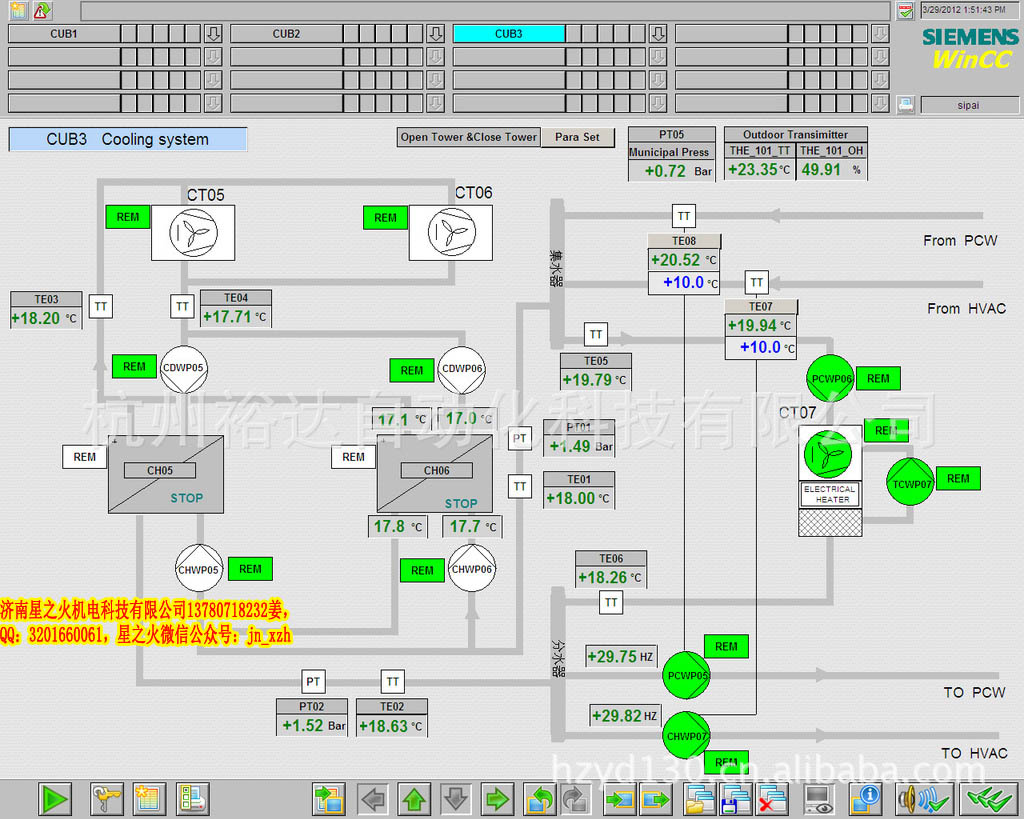Open the user login key icon
The height and width of the screenshot is (819, 1024).
click(x=107, y=798)
